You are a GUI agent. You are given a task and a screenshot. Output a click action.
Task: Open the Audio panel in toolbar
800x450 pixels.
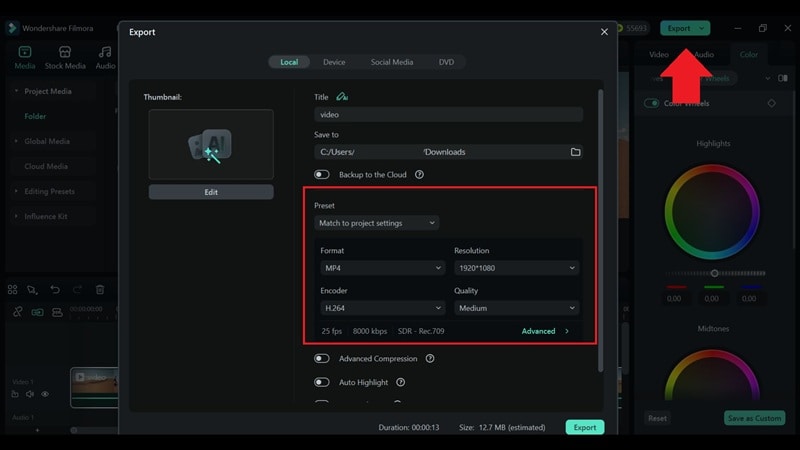tap(105, 58)
